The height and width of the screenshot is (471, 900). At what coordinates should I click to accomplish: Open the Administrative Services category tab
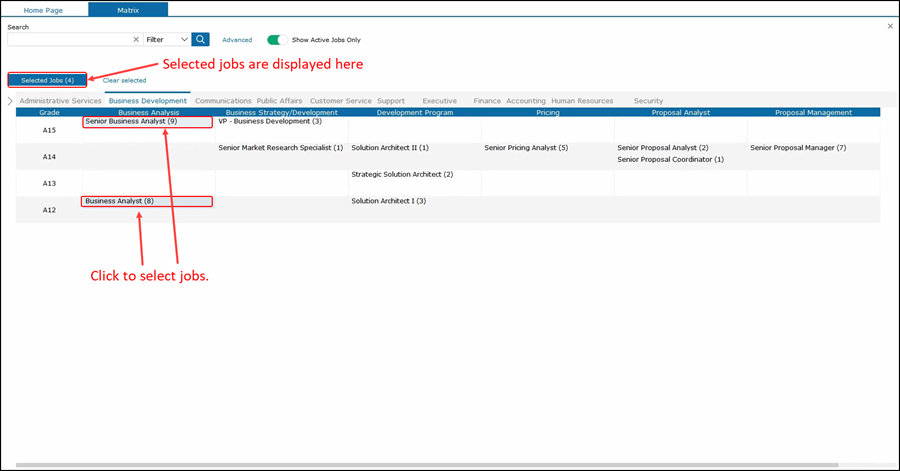[60, 101]
